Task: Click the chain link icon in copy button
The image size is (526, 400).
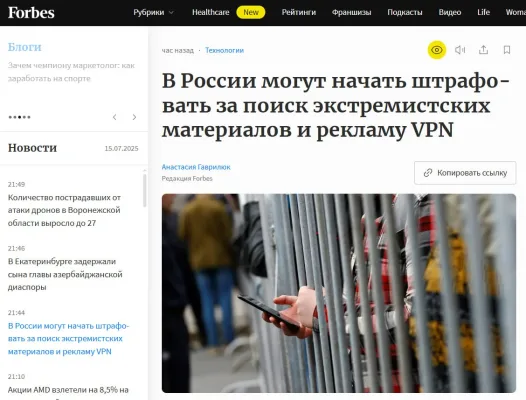Action: click(428, 173)
